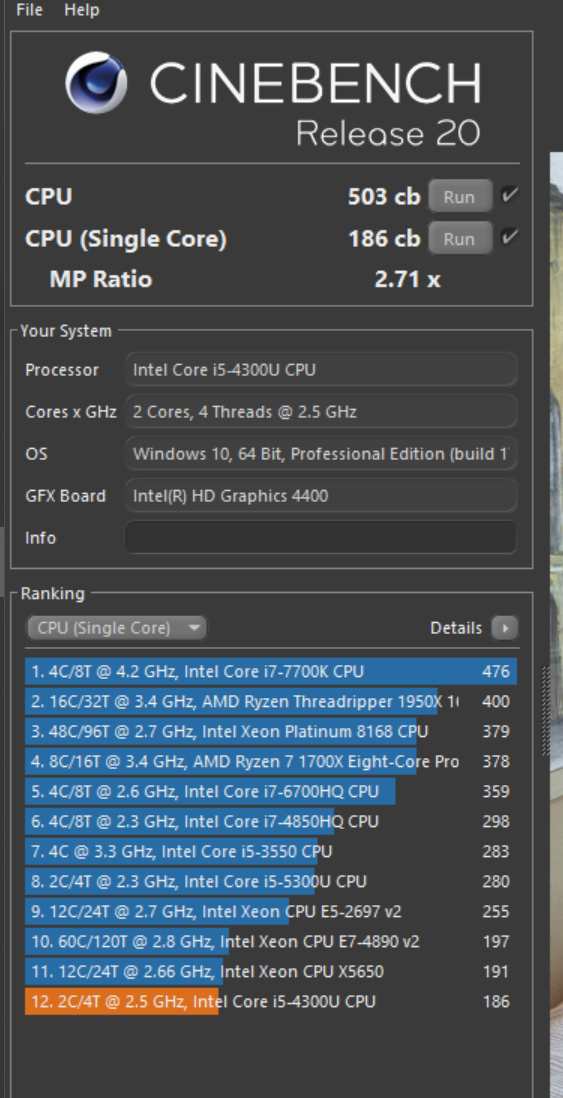Viewport: 563px width, 1098px height.
Task: Click the 186 cb single core score
Action: 384,239
